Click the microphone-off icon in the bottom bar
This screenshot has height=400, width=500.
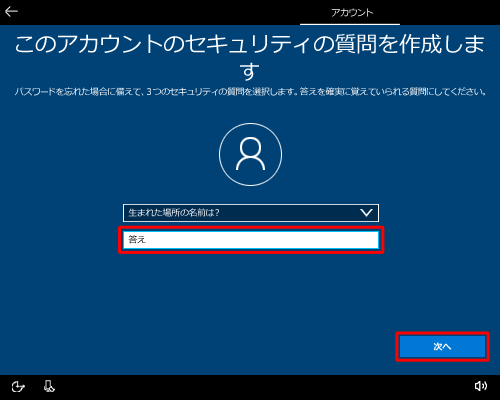[x=49, y=386]
